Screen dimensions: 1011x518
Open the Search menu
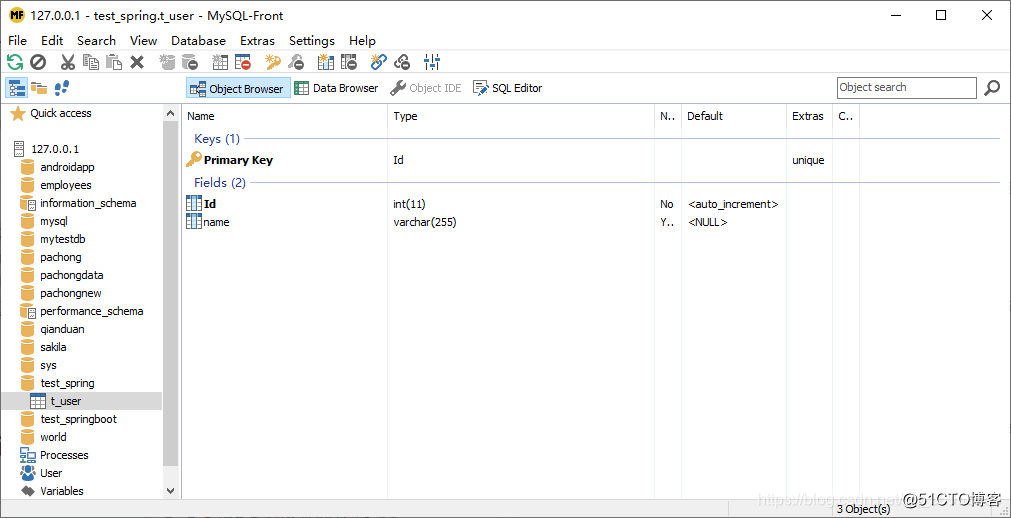(x=96, y=41)
